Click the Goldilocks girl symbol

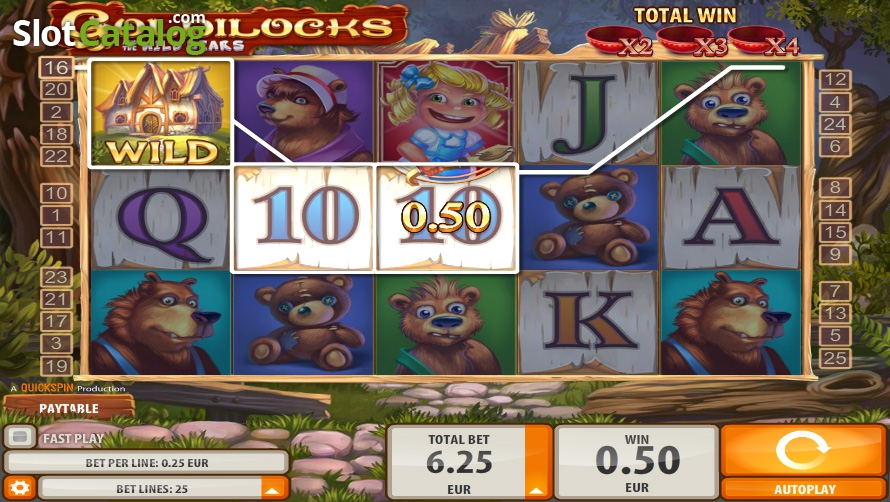[x=446, y=112]
